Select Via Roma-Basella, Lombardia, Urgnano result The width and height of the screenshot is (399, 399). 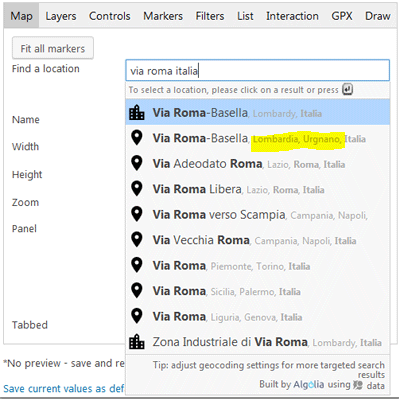[x=257, y=138]
